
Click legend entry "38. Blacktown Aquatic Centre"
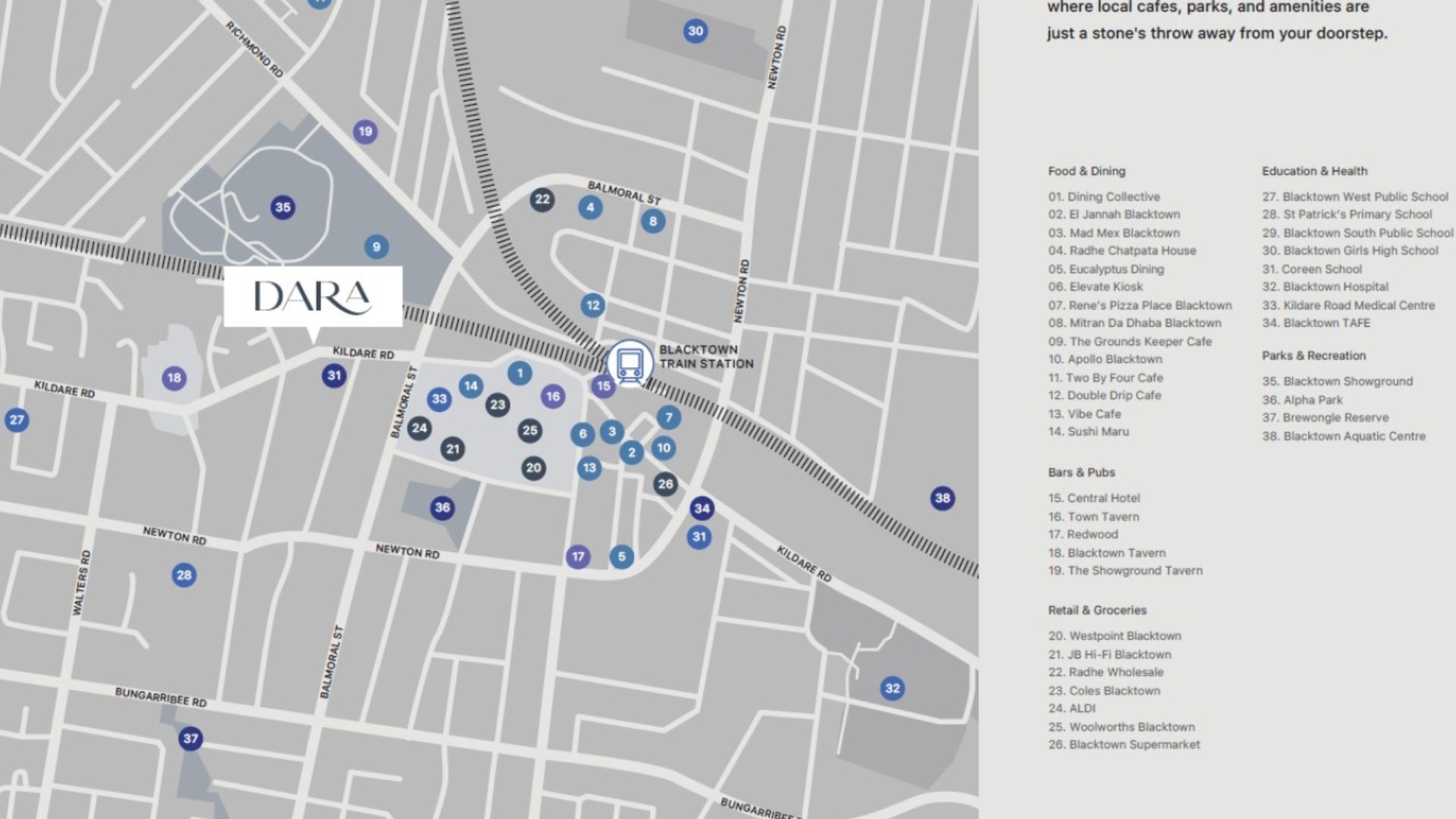(1344, 436)
